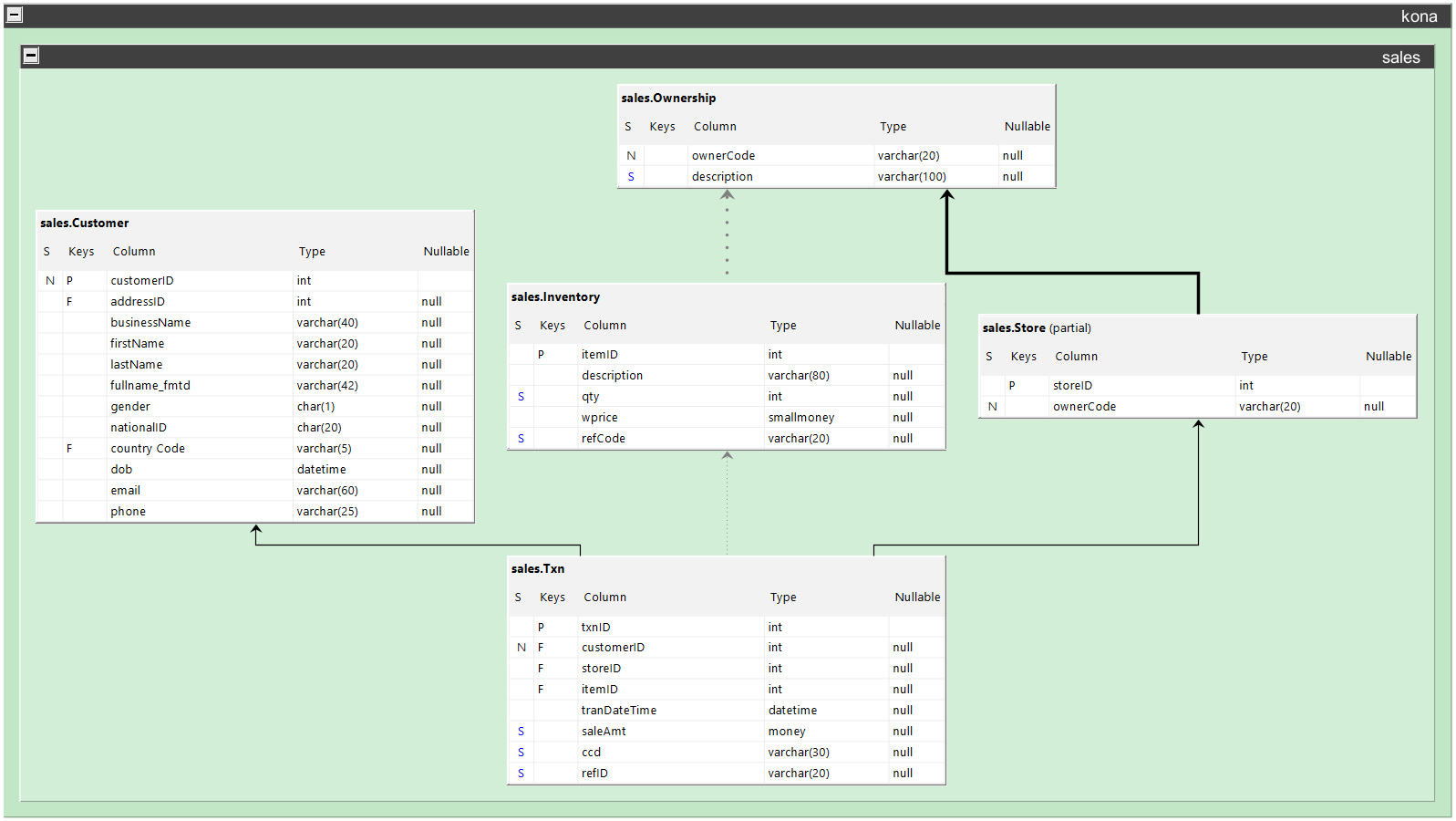Image resolution: width=1456 pixels, height=821 pixels.
Task: Select the sales.Inventory table title
Action: [555, 296]
